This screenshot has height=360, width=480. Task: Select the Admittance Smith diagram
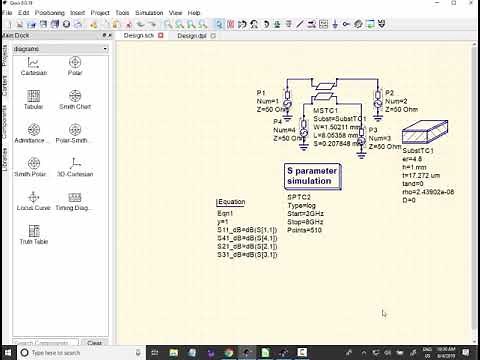pyautogui.click(x=33, y=133)
